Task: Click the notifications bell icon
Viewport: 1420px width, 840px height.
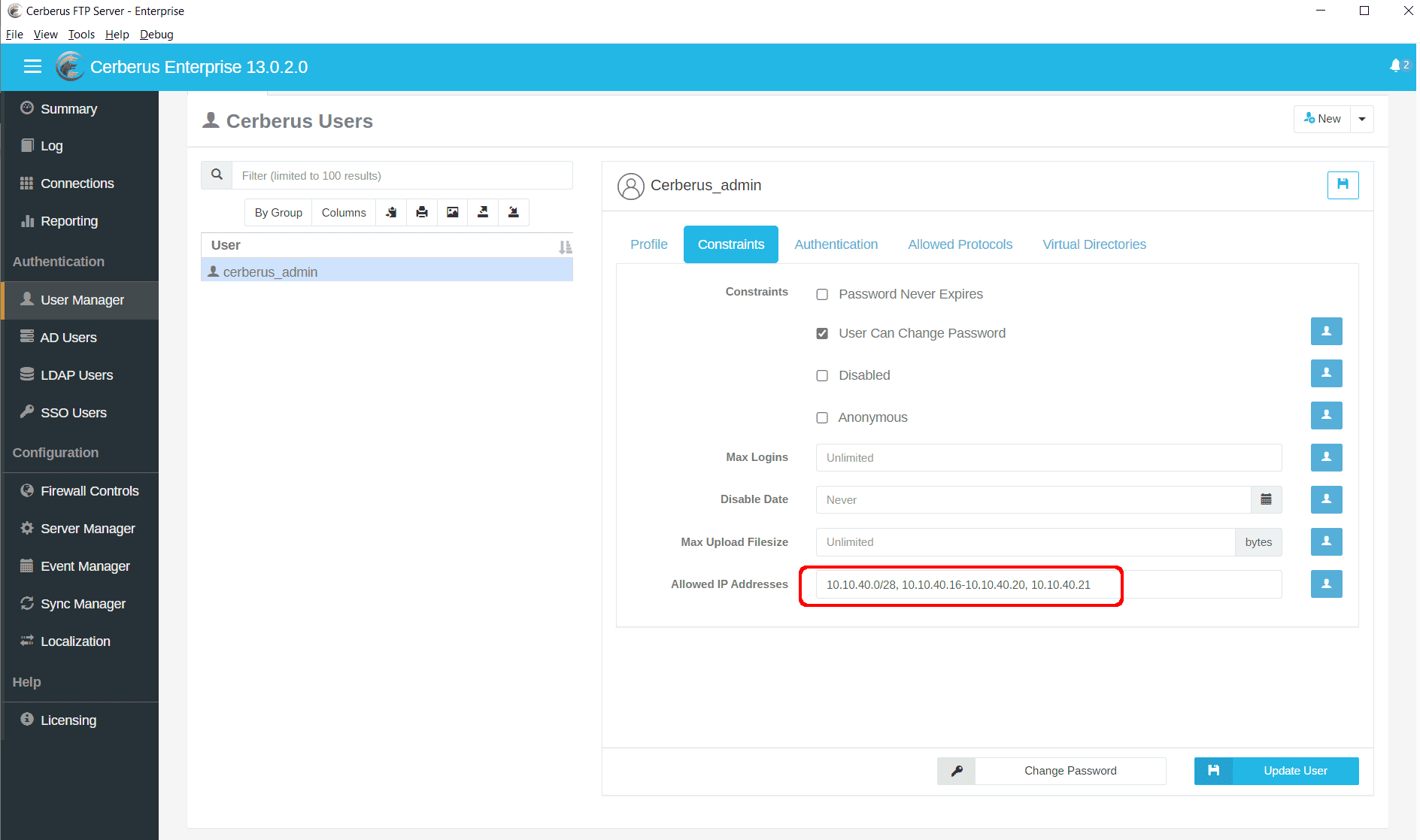Action: [1395, 65]
